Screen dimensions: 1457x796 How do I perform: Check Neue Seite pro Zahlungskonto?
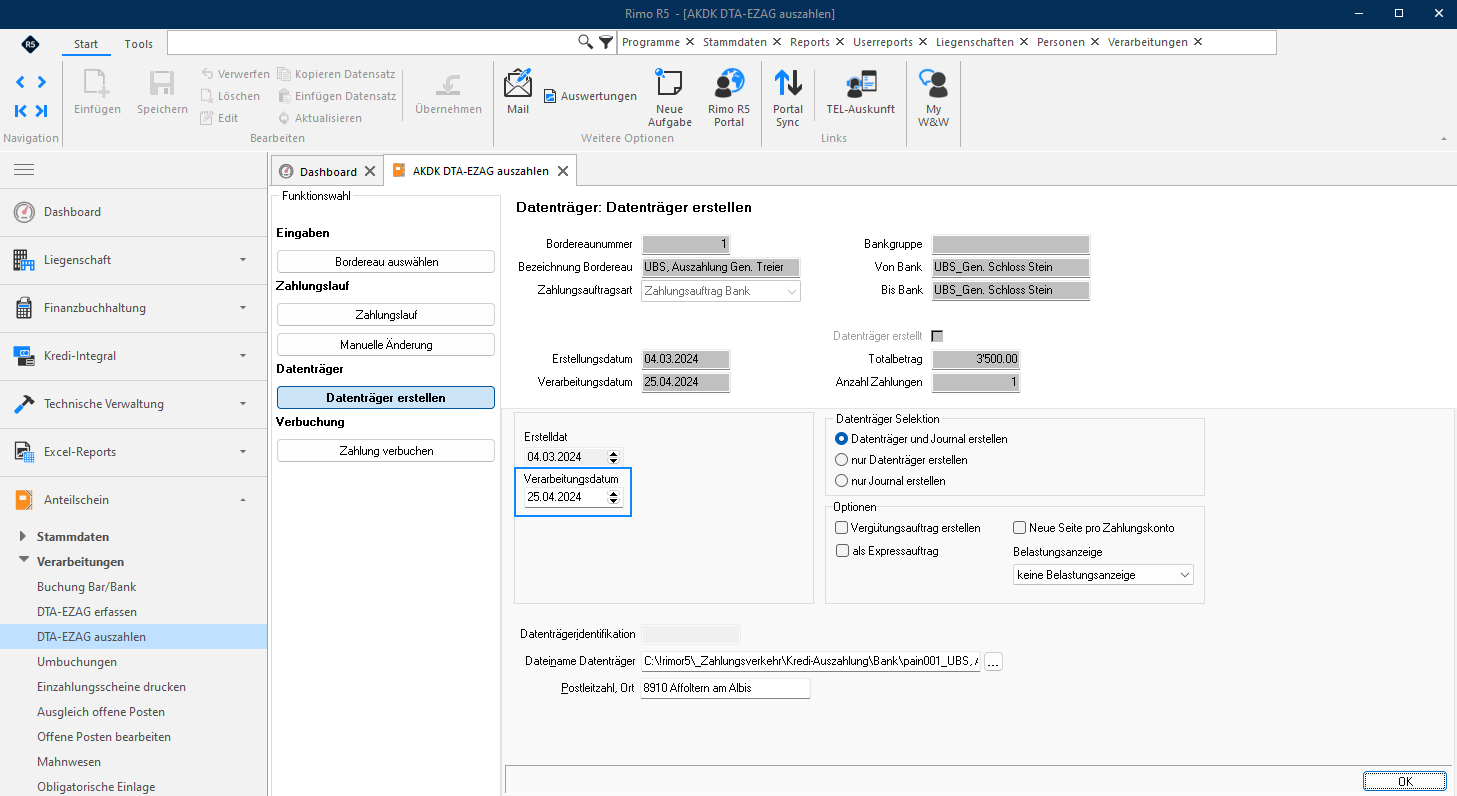point(1019,528)
